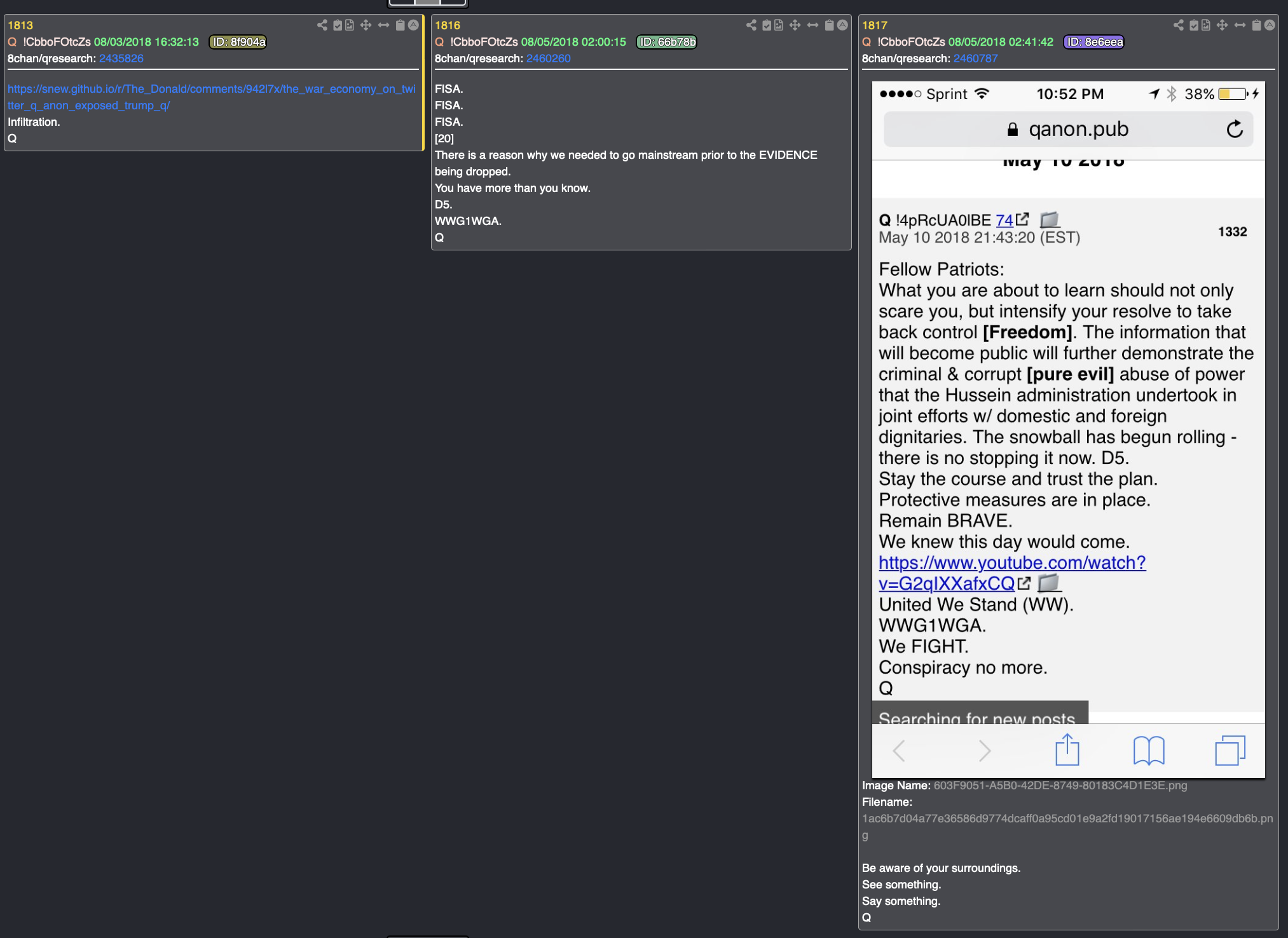Click the ID: 66b78b badge
The image size is (1288, 938).
coord(667,42)
